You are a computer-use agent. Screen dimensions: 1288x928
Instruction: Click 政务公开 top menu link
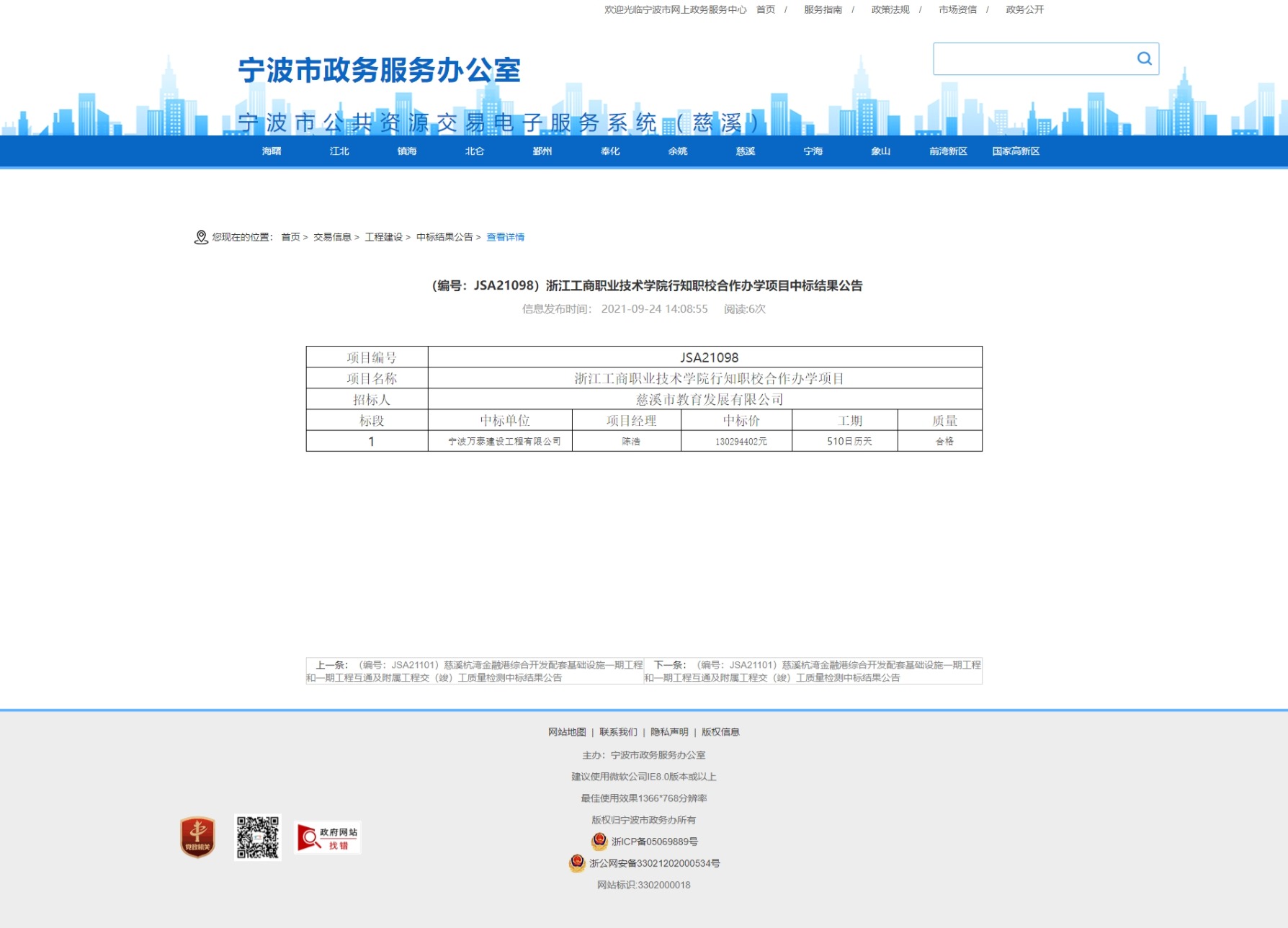coord(1024,10)
